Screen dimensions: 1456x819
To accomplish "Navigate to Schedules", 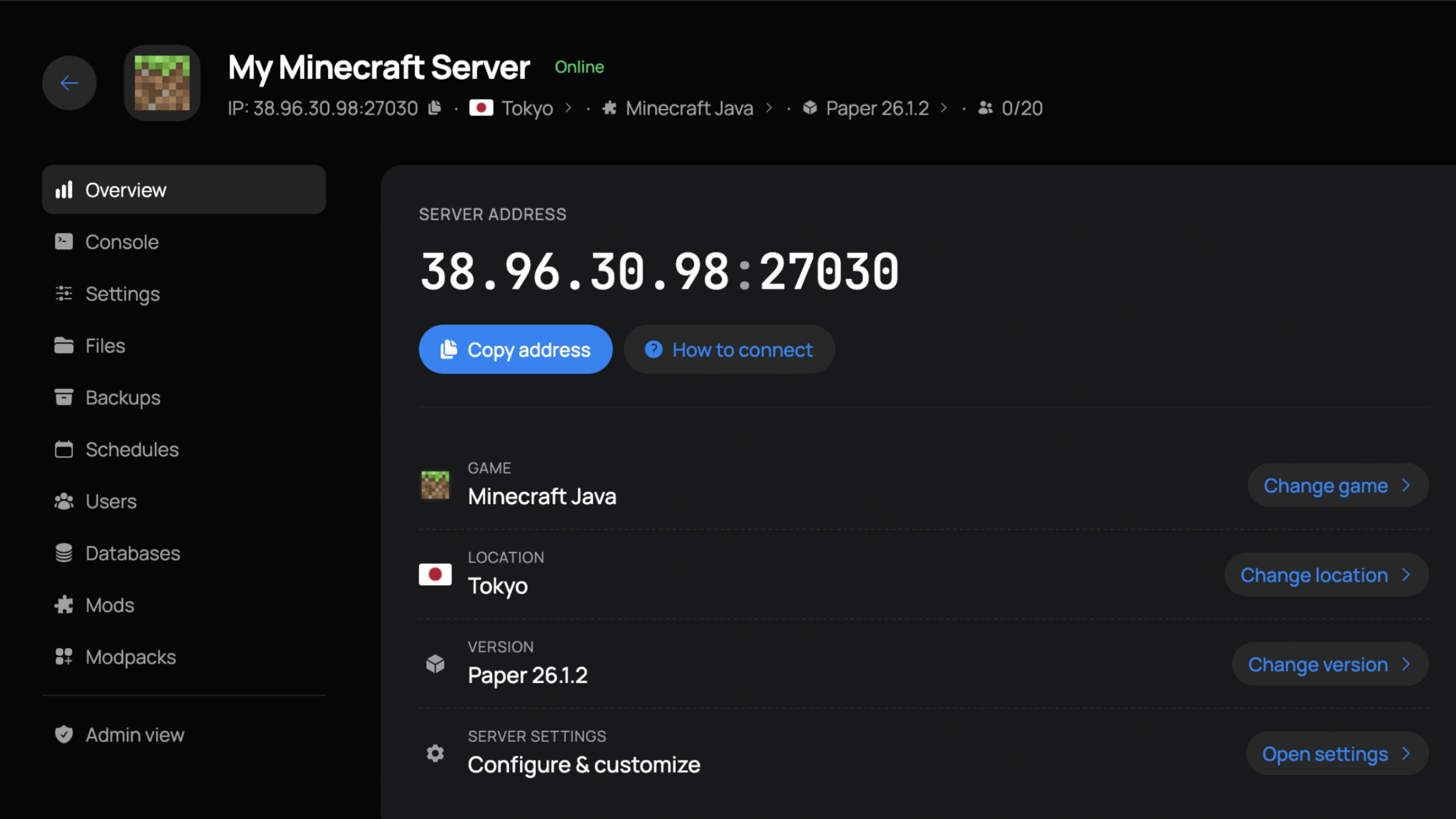I will (x=184, y=449).
